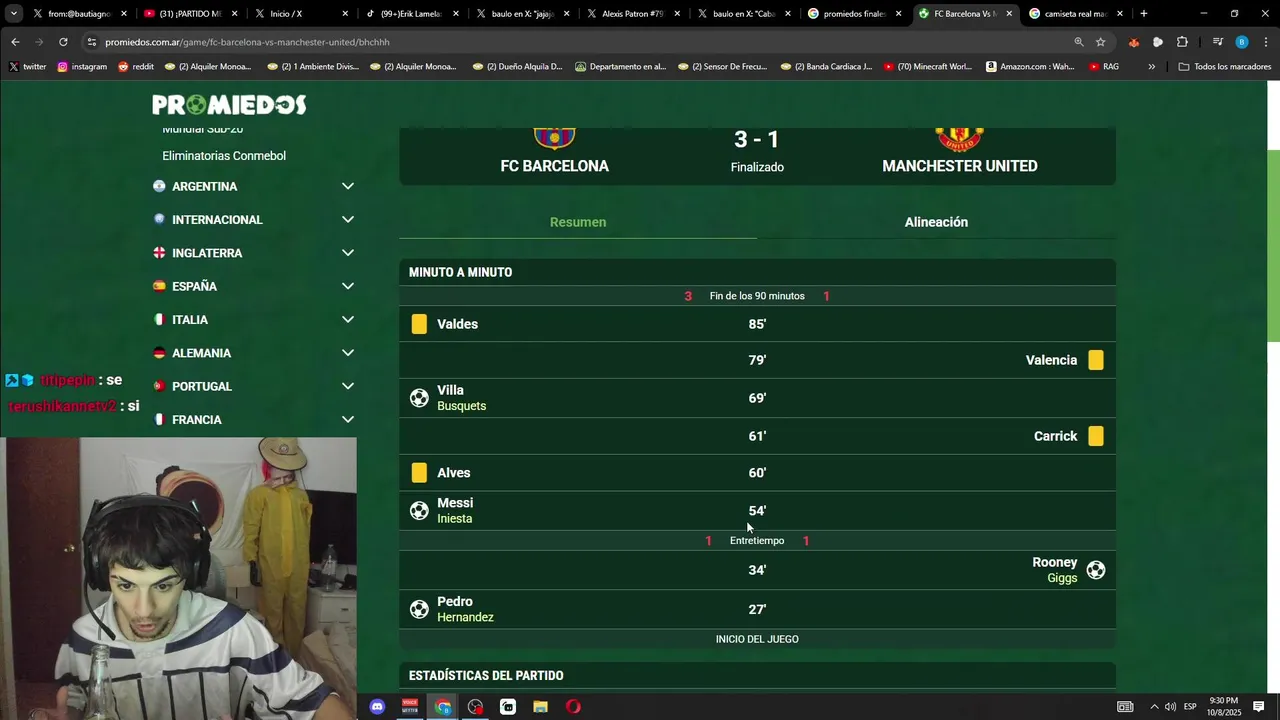This screenshot has height=720, width=1280.
Task: Click Rooney's goal ball icon
Action: click(1096, 570)
